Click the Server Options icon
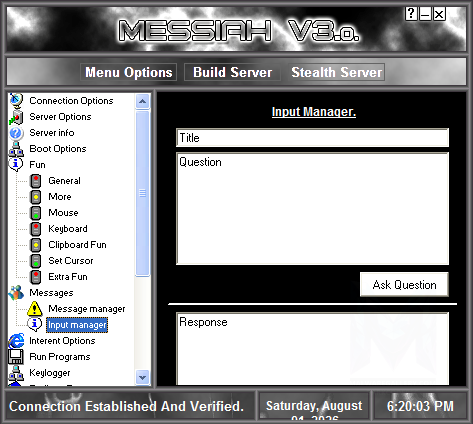This screenshot has width=473, height=424. pos(16,117)
